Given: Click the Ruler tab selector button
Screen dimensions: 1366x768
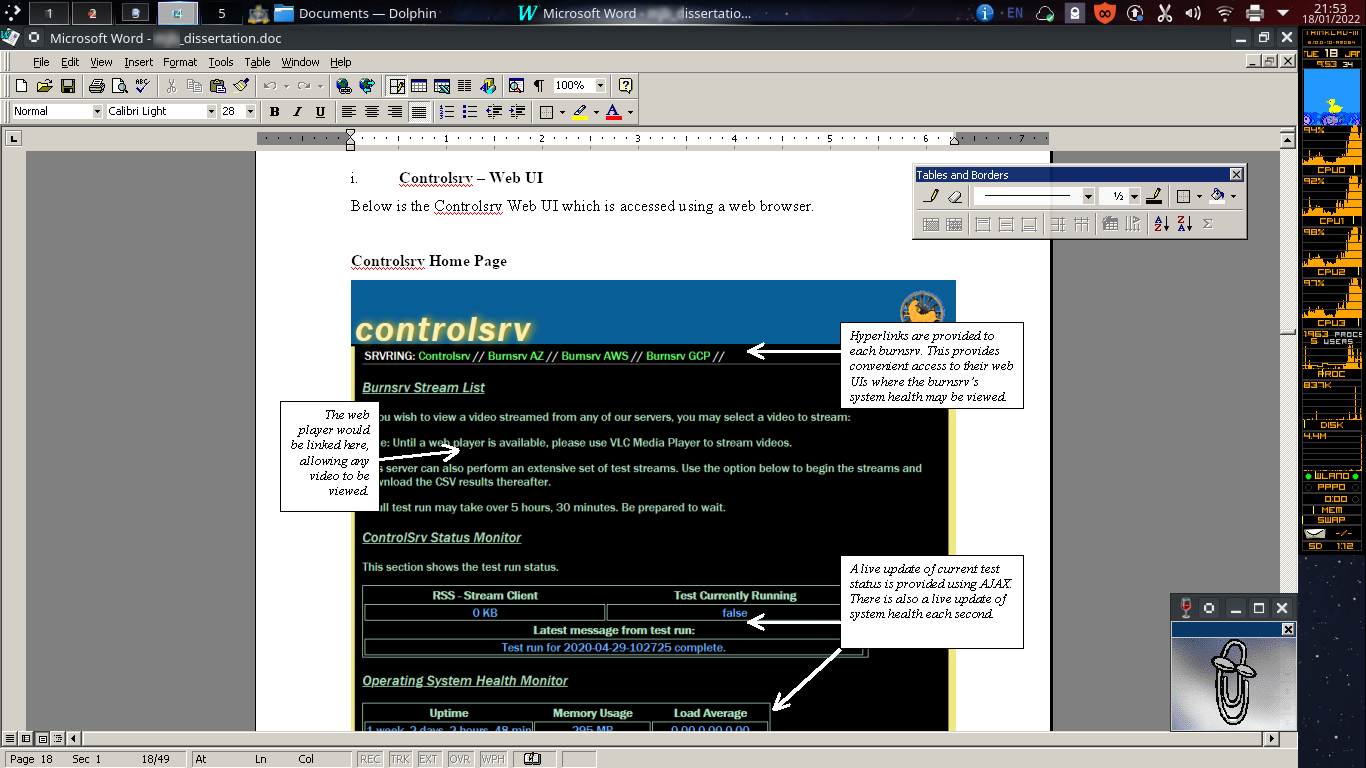Looking at the screenshot, I should (x=13, y=138).
